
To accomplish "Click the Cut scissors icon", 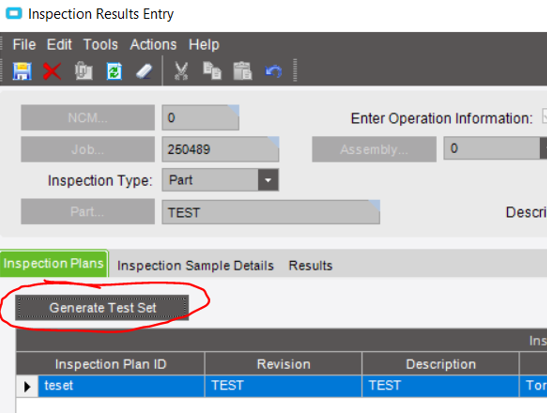I will tap(181, 71).
